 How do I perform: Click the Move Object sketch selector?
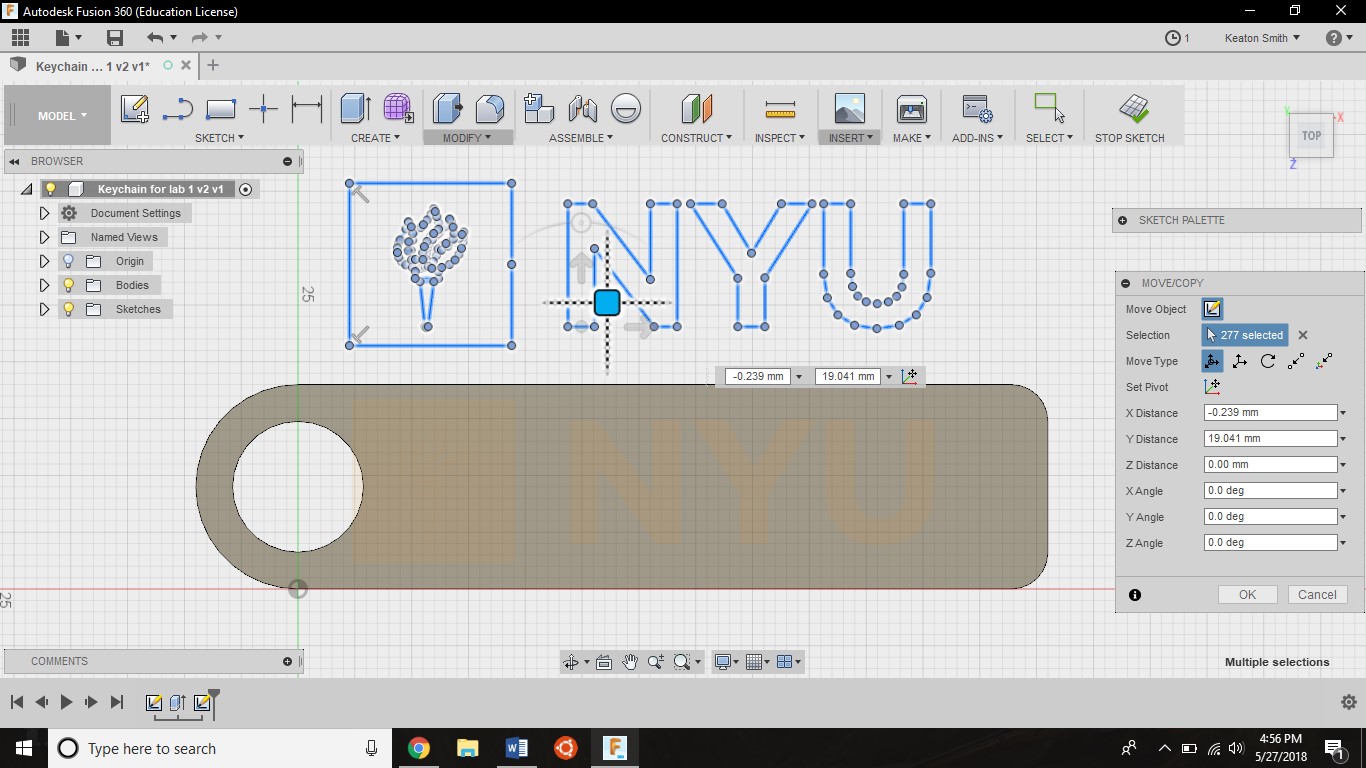click(x=1212, y=309)
